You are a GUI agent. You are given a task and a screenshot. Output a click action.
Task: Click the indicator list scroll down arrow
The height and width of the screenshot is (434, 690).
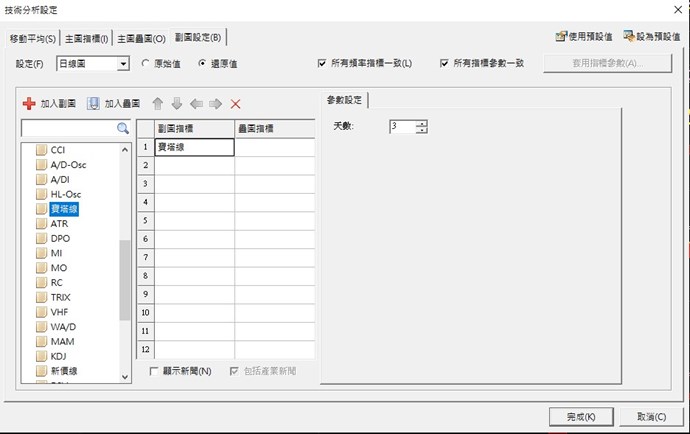pos(125,377)
